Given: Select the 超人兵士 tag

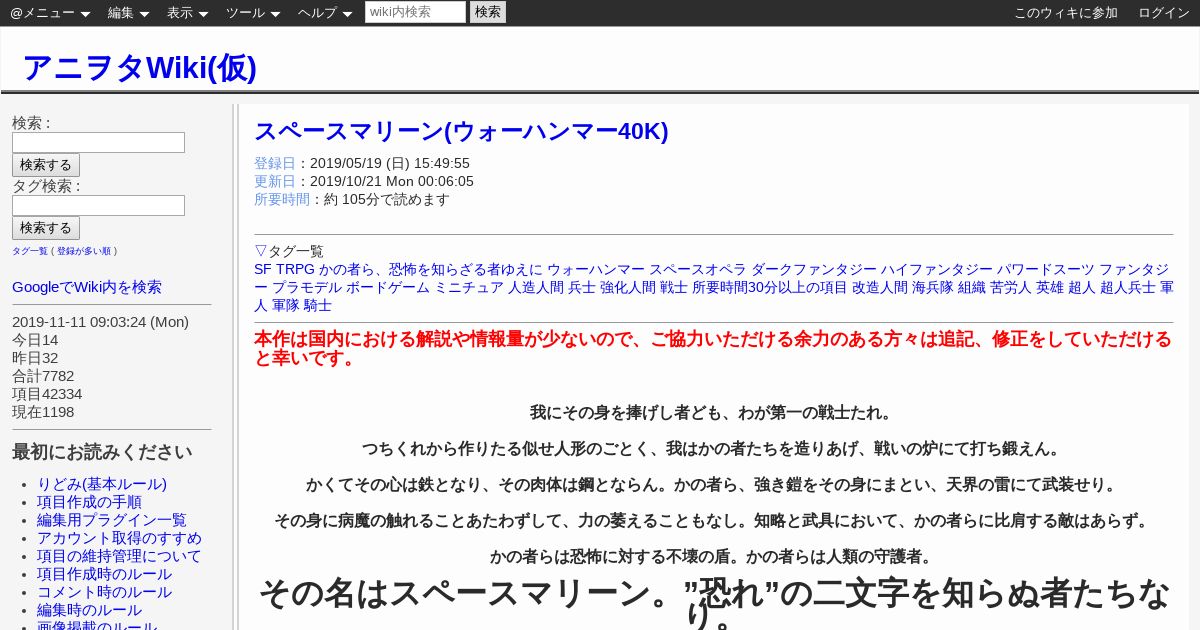Looking at the screenshot, I should pyautogui.click(x=1128, y=287).
